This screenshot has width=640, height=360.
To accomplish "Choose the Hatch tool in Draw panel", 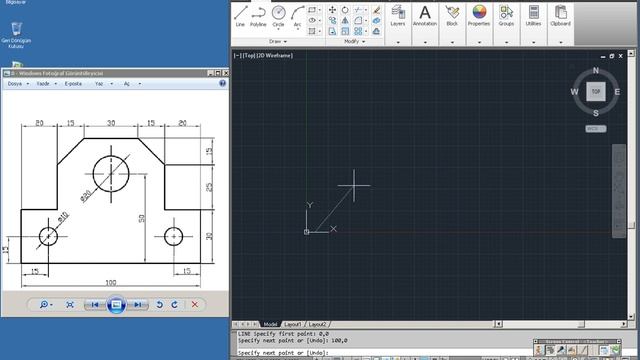I will tap(312, 31).
